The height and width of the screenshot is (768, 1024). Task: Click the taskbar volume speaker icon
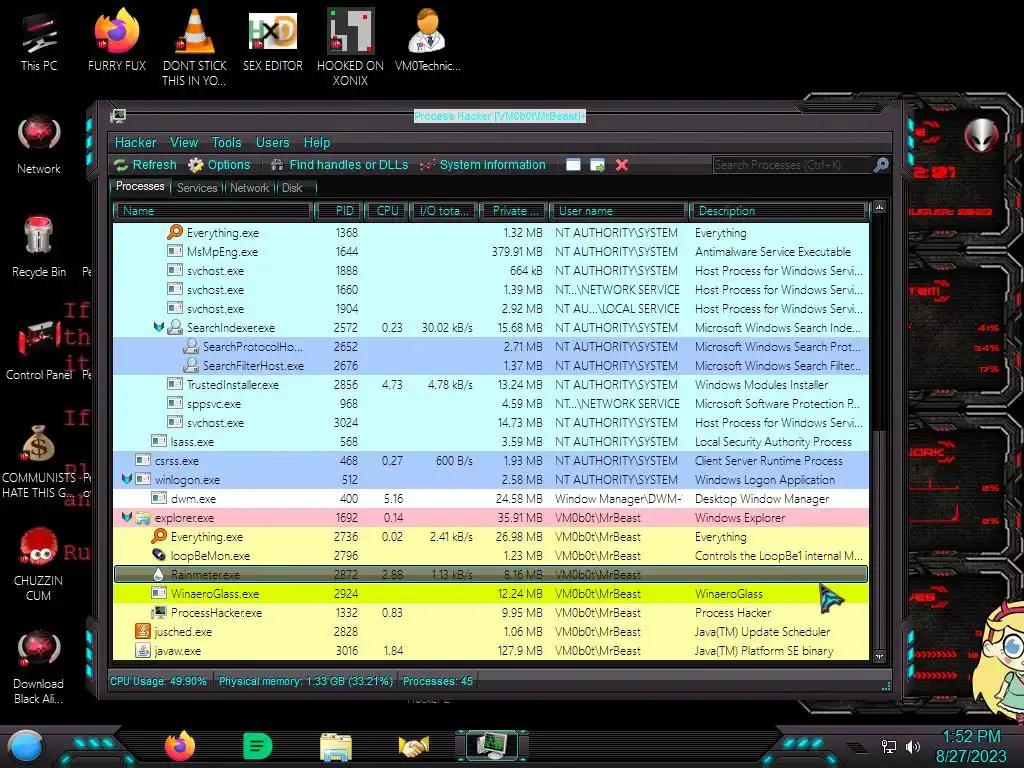913,746
